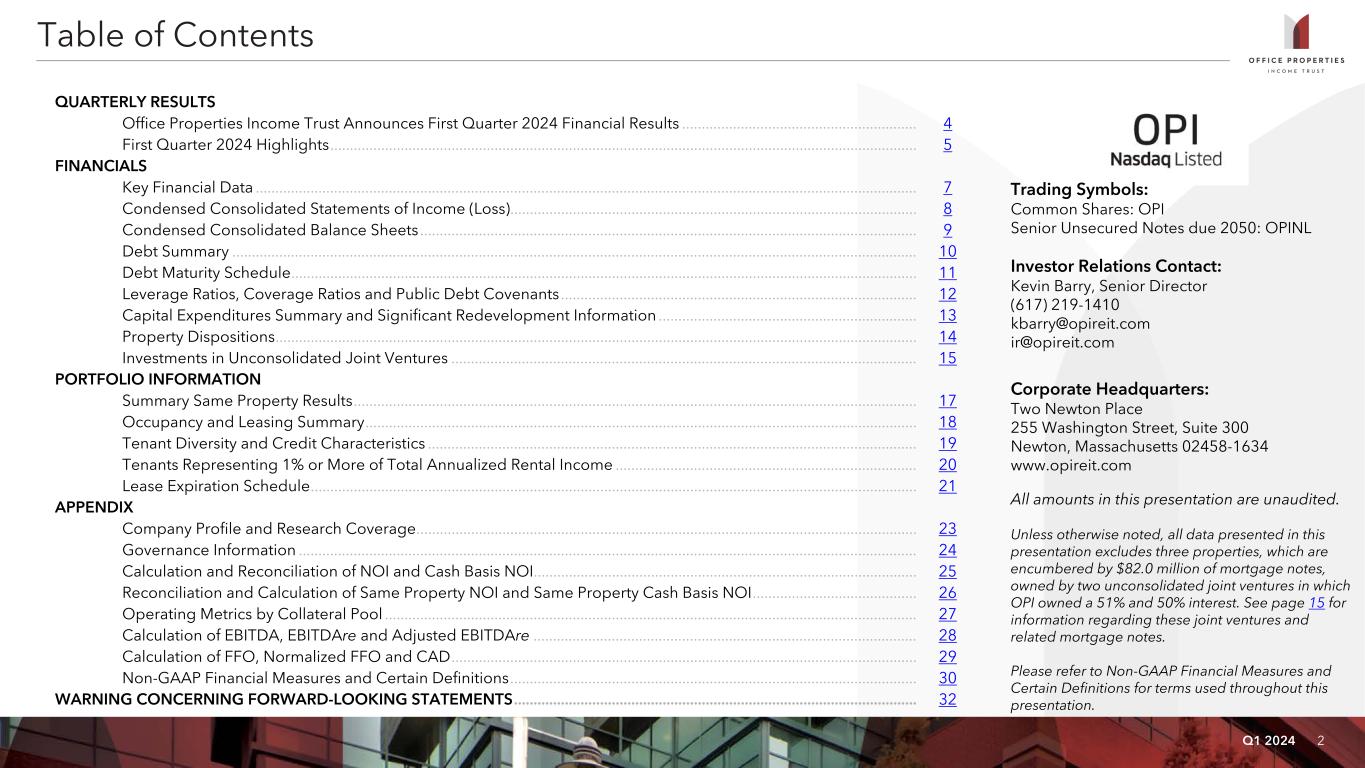This screenshot has height=768, width=1365.
Task: Jump to Governance Information page 24
Action: click(947, 550)
